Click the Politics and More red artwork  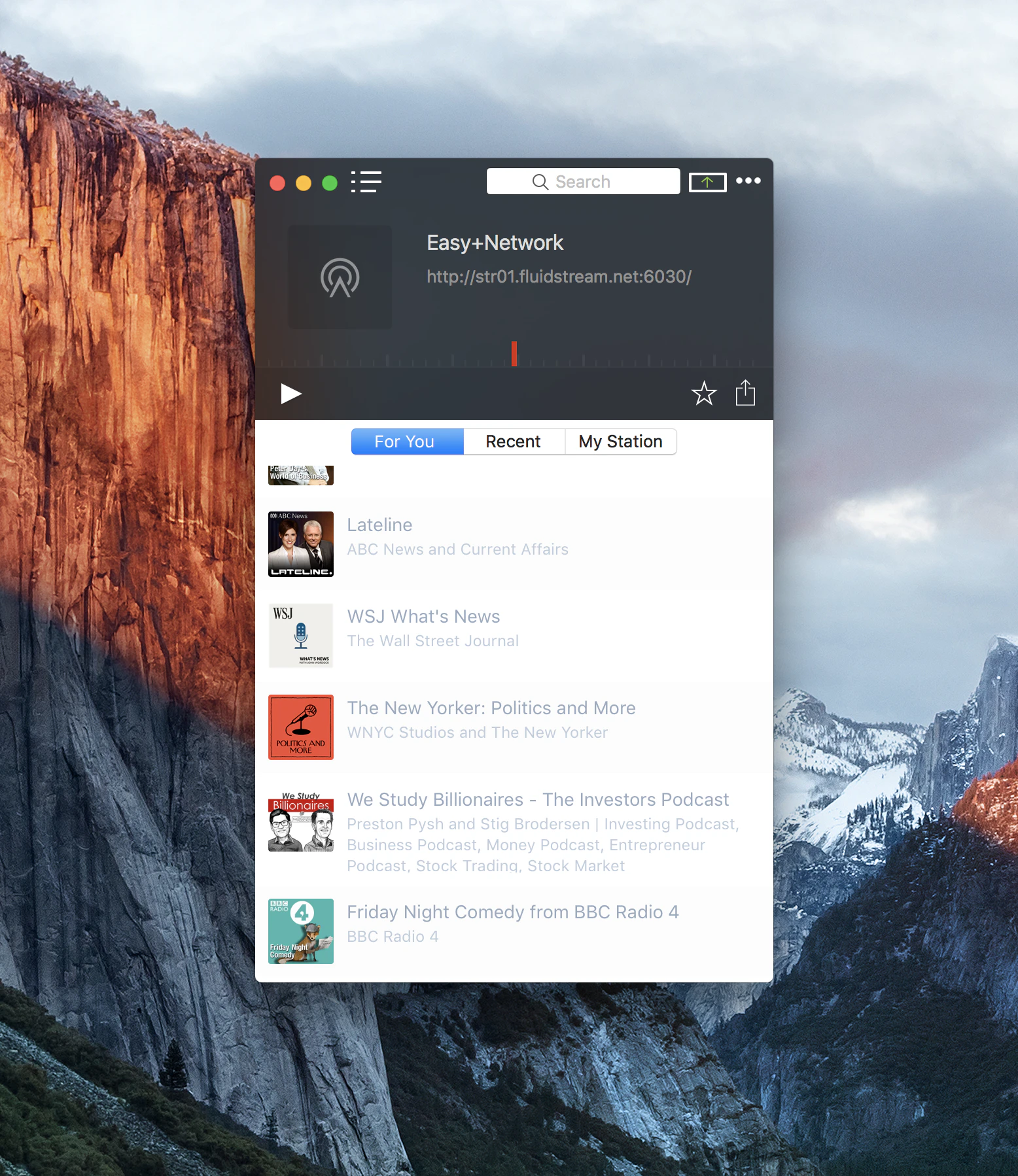301,727
